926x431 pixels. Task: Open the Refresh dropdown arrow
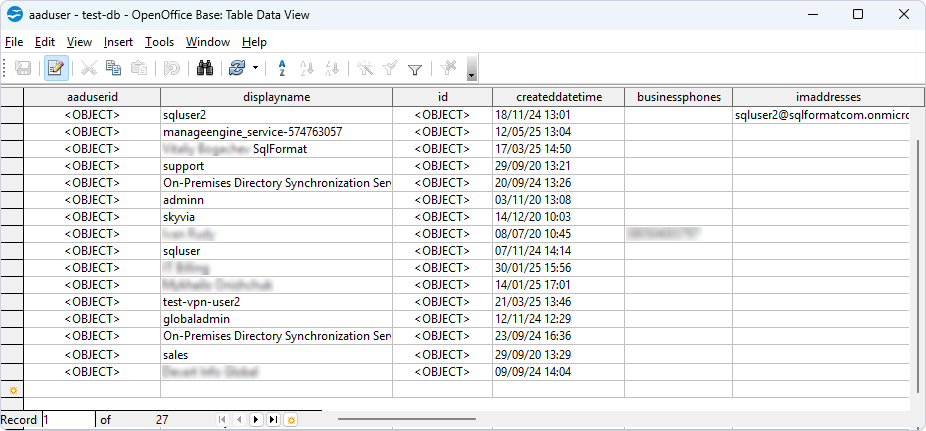[x=255, y=68]
